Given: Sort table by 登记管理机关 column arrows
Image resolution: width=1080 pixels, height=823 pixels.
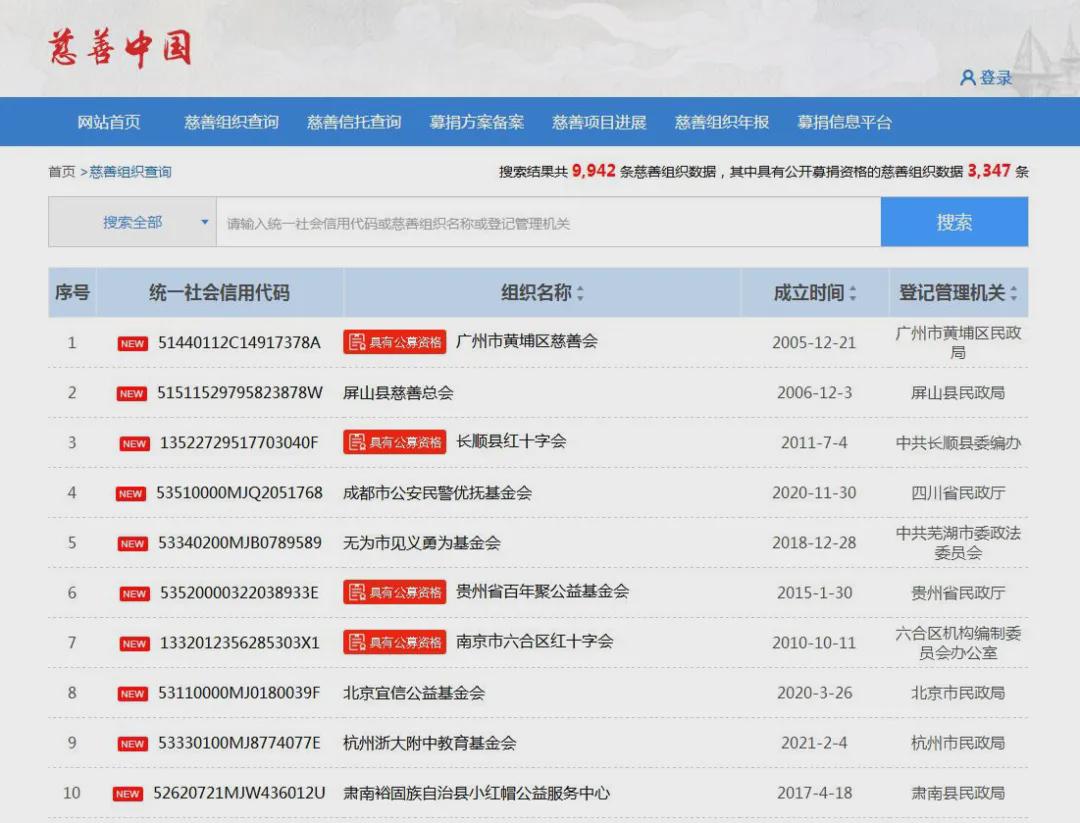Looking at the screenshot, I should click(1014, 293).
